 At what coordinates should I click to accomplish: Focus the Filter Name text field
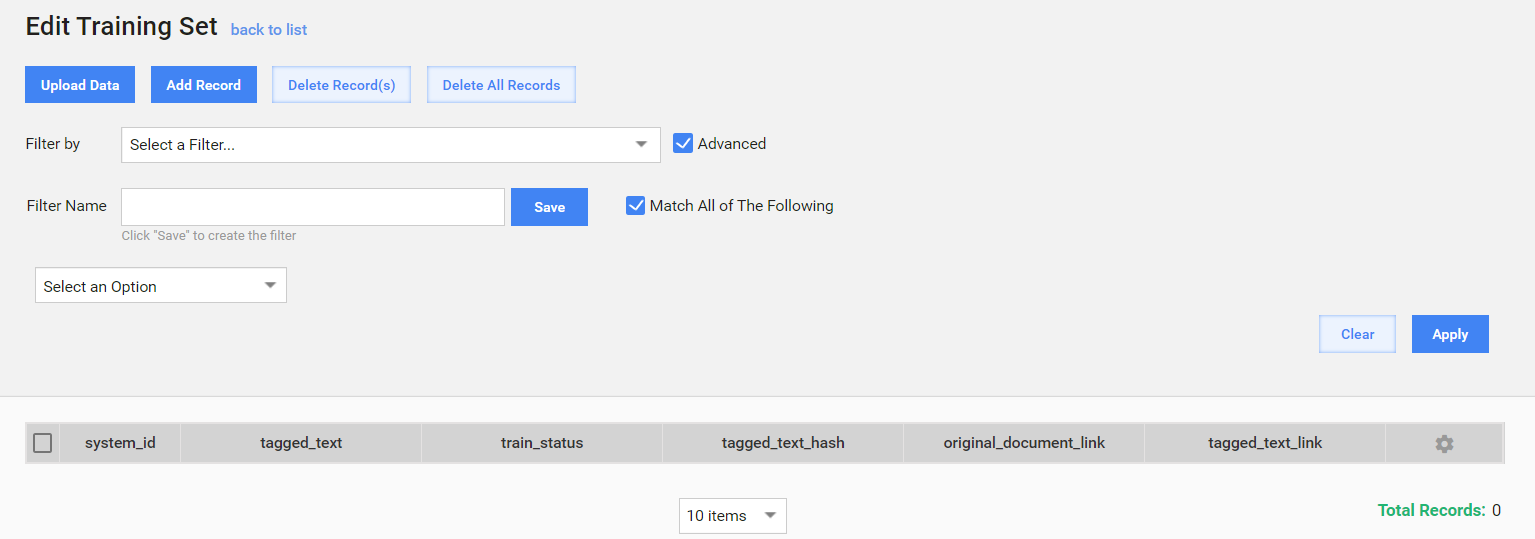(x=313, y=207)
